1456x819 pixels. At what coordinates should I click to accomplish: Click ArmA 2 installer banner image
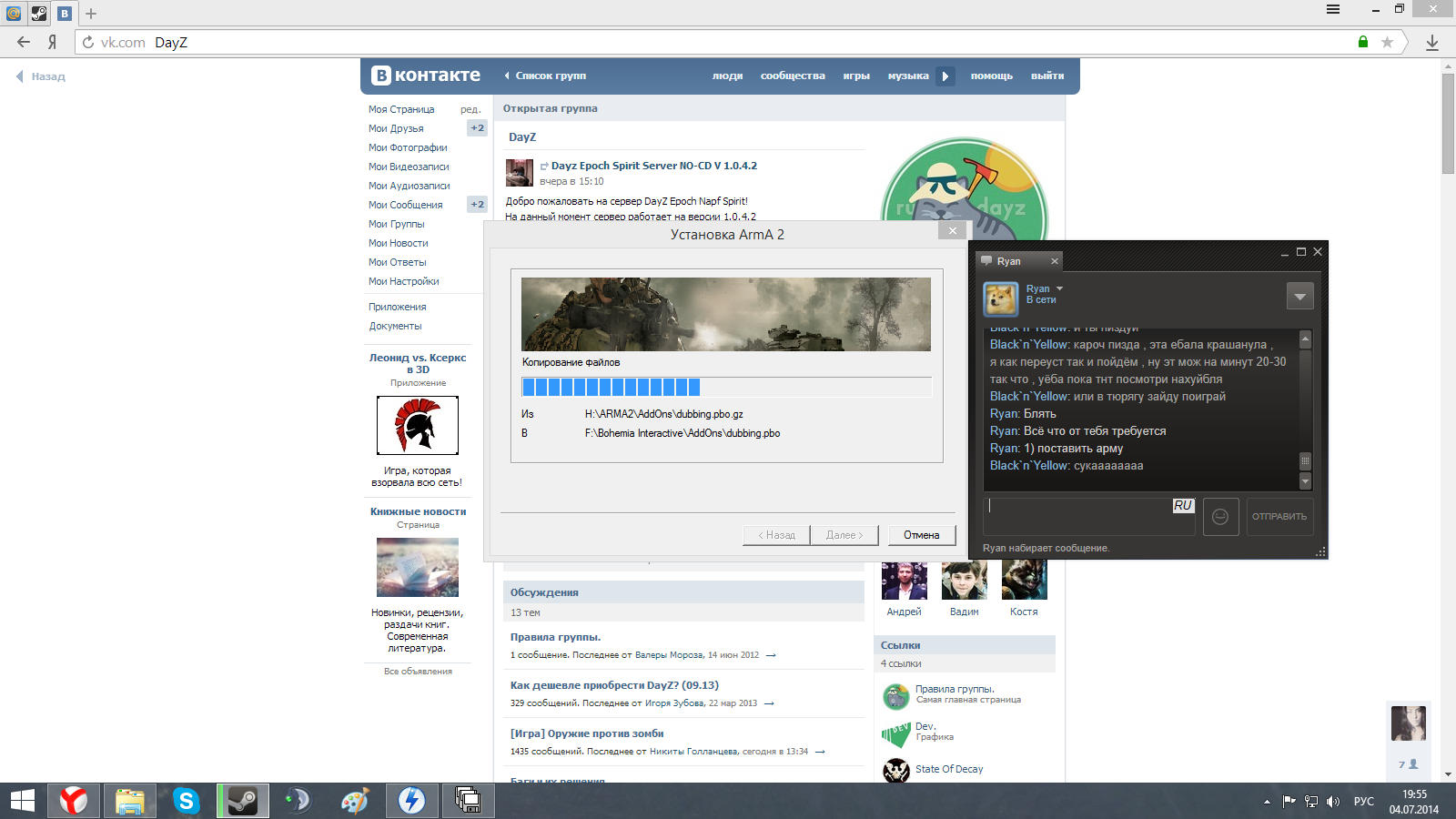pyautogui.click(x=726, y=314)
